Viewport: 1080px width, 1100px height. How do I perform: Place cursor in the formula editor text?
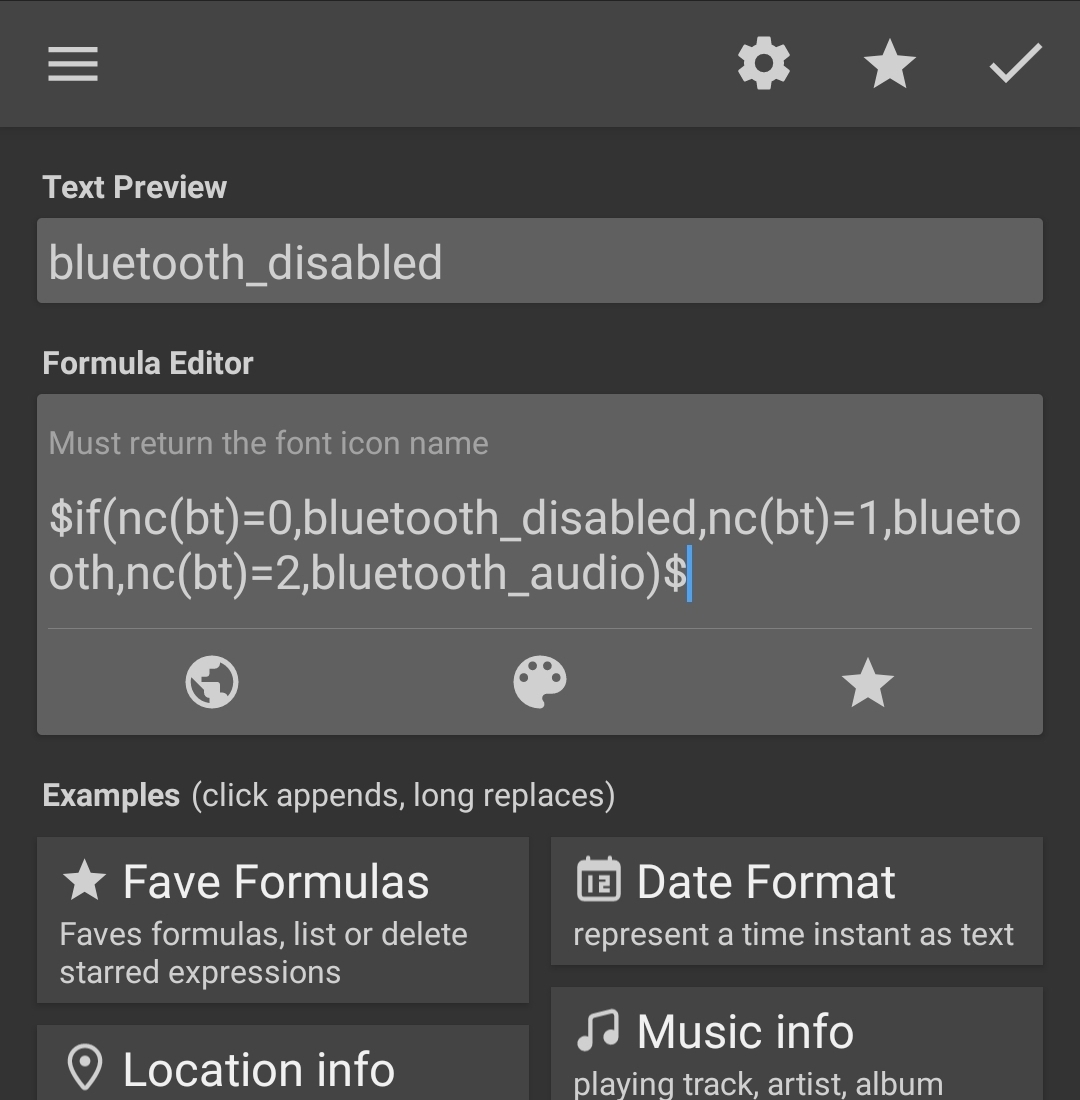(x=534, y=546)
